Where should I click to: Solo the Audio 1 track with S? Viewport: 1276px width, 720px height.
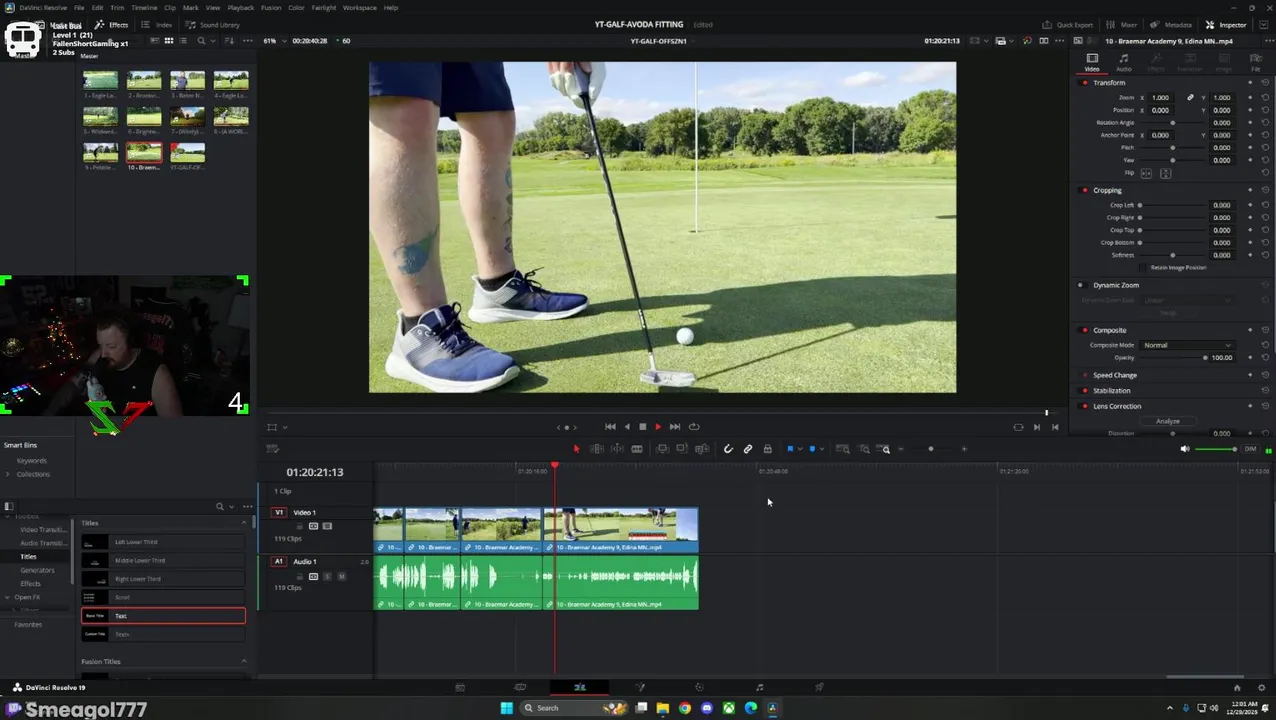327,576
